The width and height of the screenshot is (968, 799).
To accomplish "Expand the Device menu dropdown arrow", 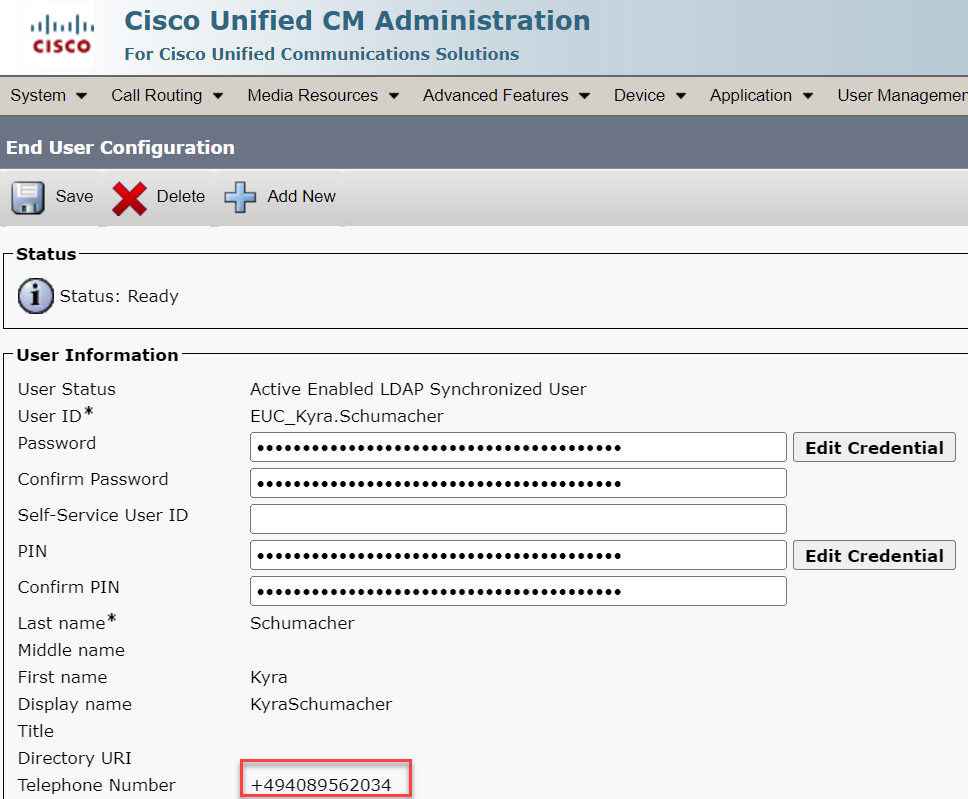I will (x=681, y=96).
